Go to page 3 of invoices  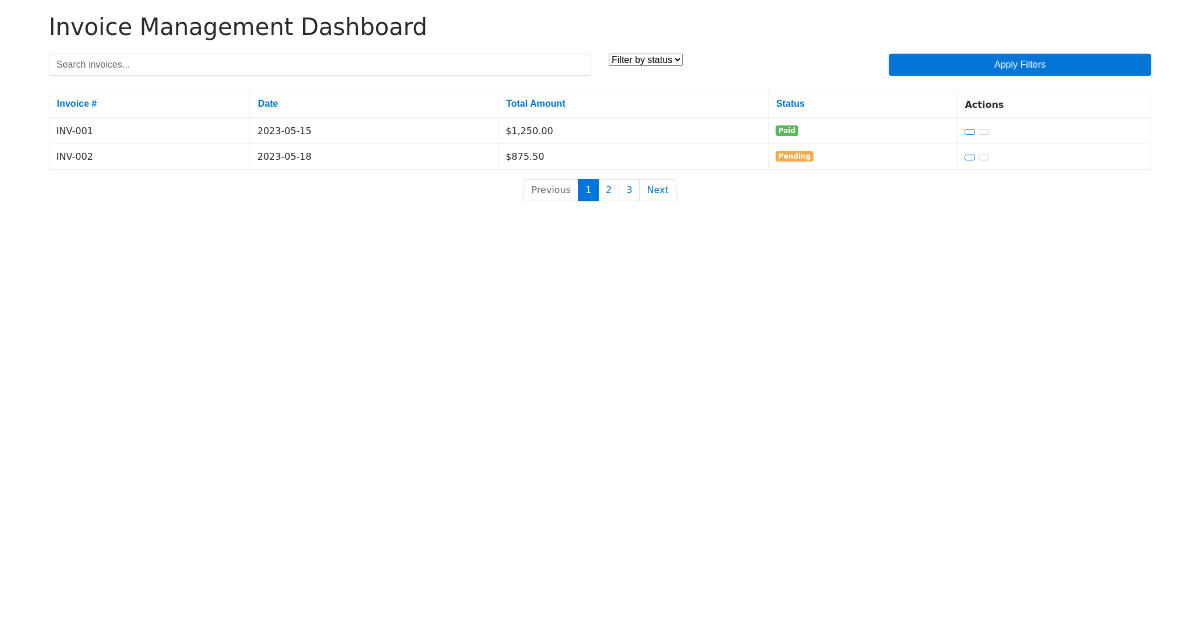[x=629, y=189]
